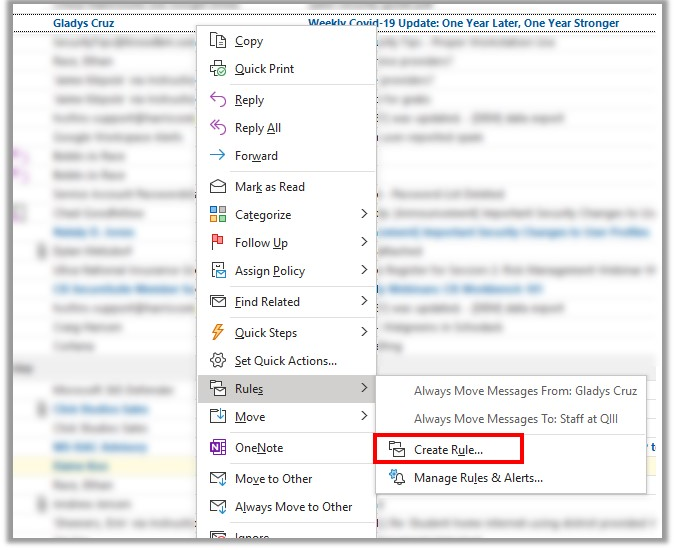Click the OneNote purple icon
Screen dimensions: 679x550
(x=218, y=447)
